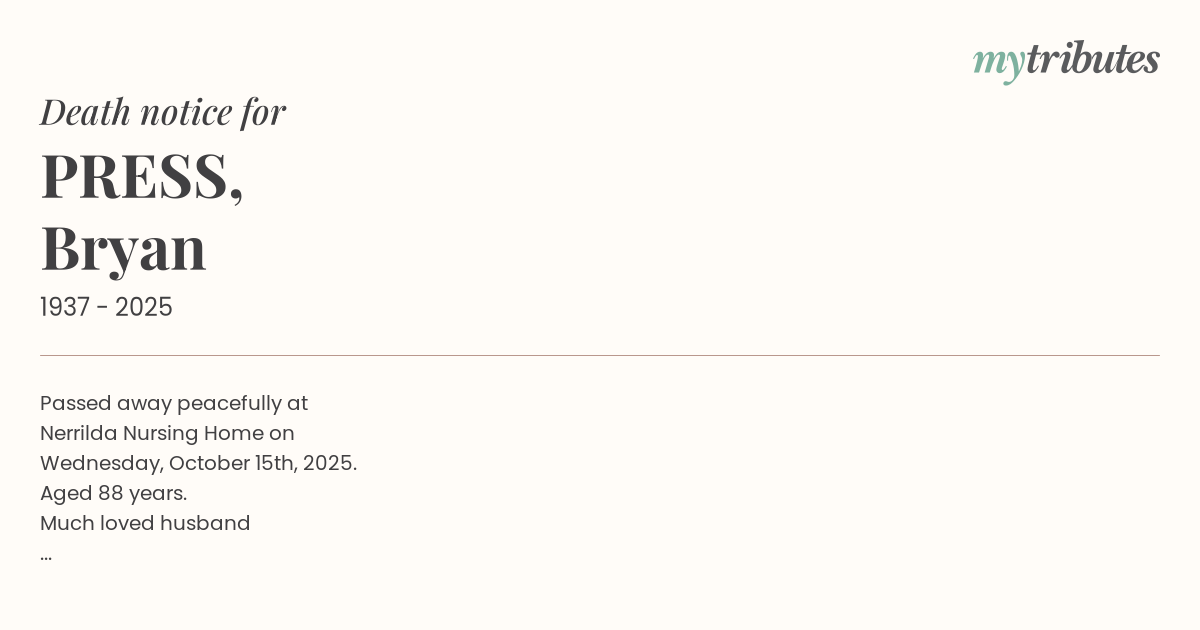
Task: Click the word 'October' in notice
Action: pyautogui.click(x=208, y=463)
